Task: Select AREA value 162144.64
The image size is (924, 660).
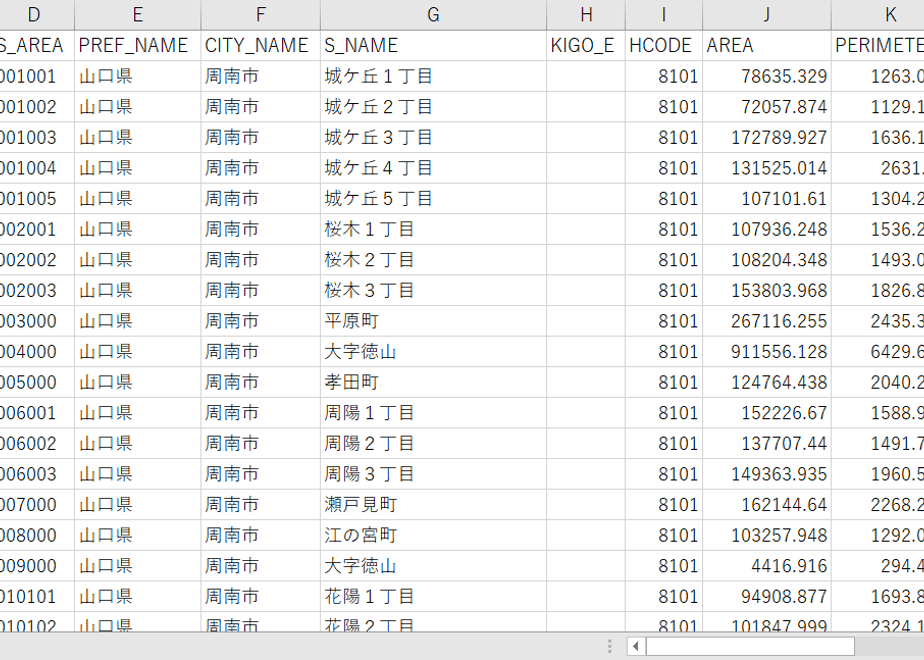Action: (767, 505)
